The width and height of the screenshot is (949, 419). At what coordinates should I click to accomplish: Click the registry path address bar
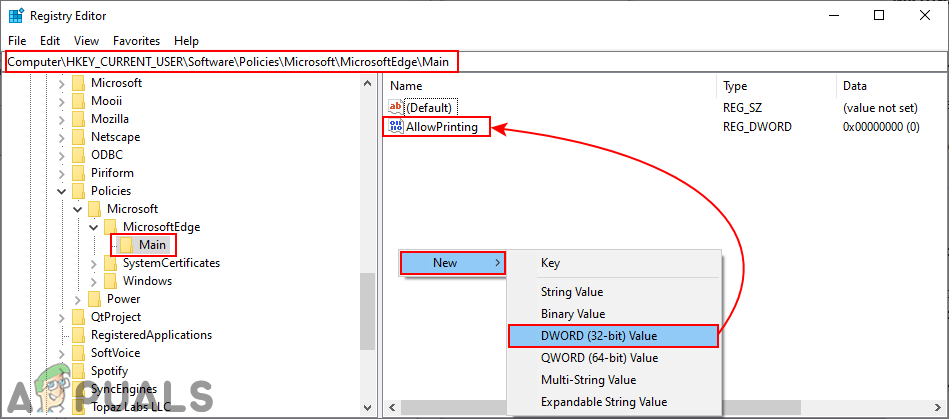[x=233, y=62]
